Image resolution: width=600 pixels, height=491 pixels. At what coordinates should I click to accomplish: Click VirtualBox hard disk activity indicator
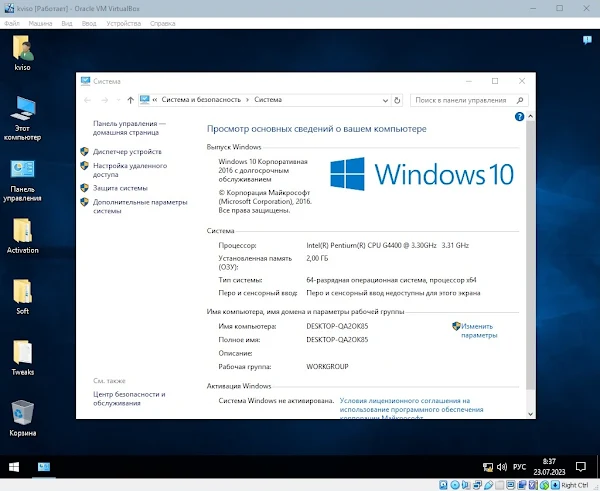click(443, 485)
